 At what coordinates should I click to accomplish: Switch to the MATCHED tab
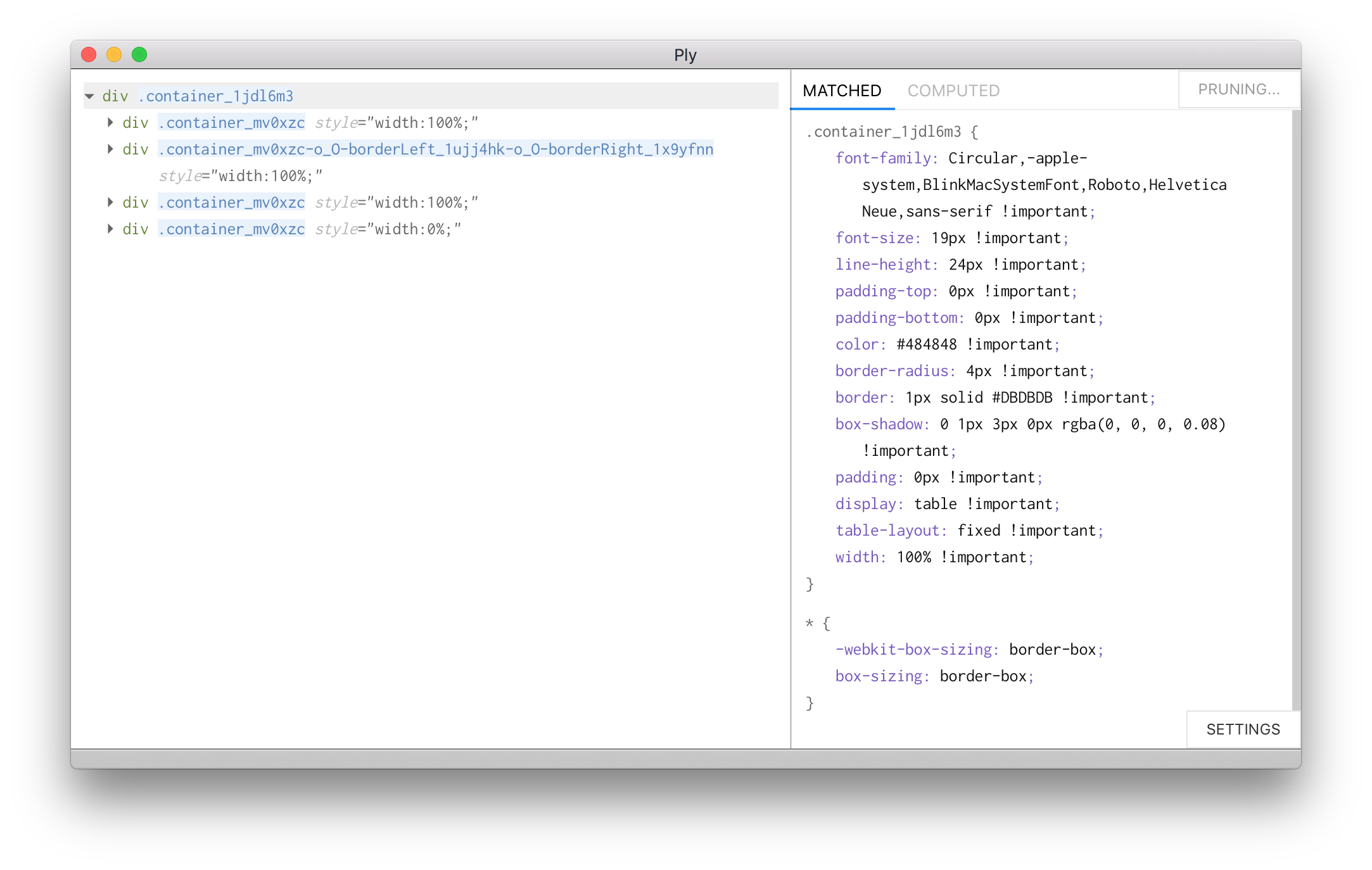pos(842,91)
